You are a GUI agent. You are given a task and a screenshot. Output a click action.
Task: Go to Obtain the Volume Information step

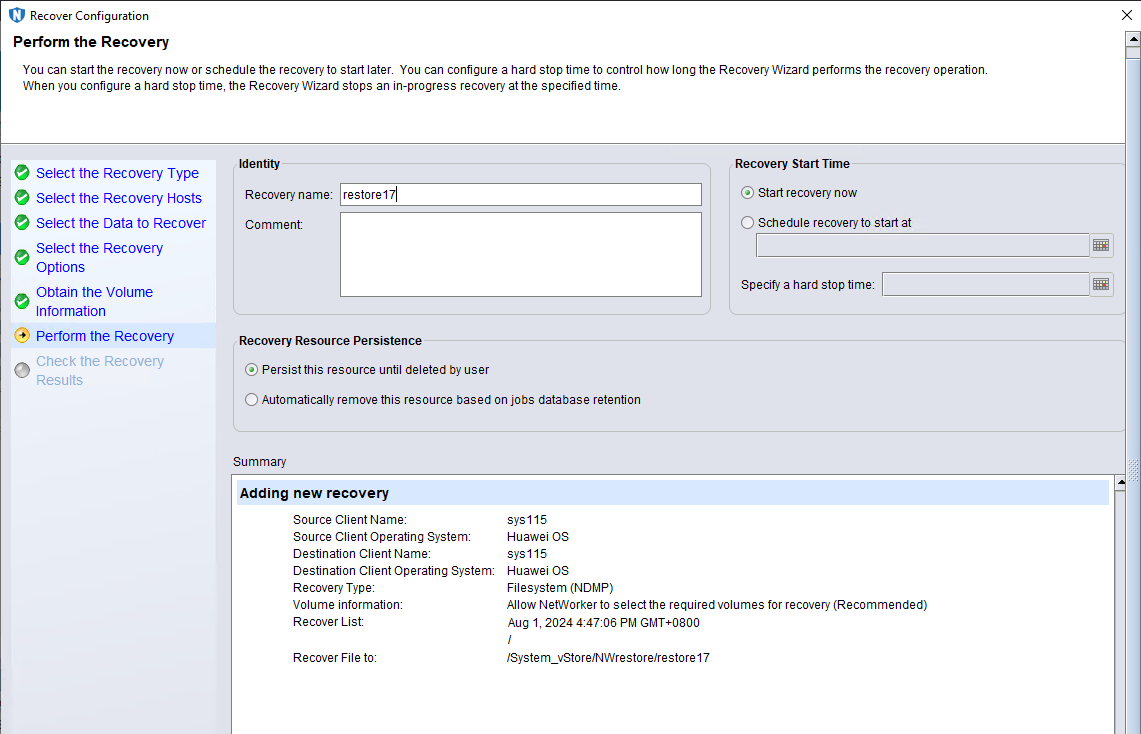95,301
